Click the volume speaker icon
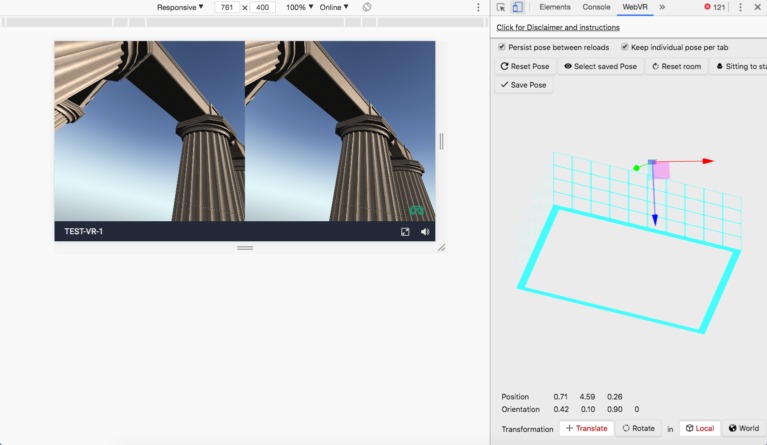The width and height of the screenshot is (767, 445). click(425, 232)
